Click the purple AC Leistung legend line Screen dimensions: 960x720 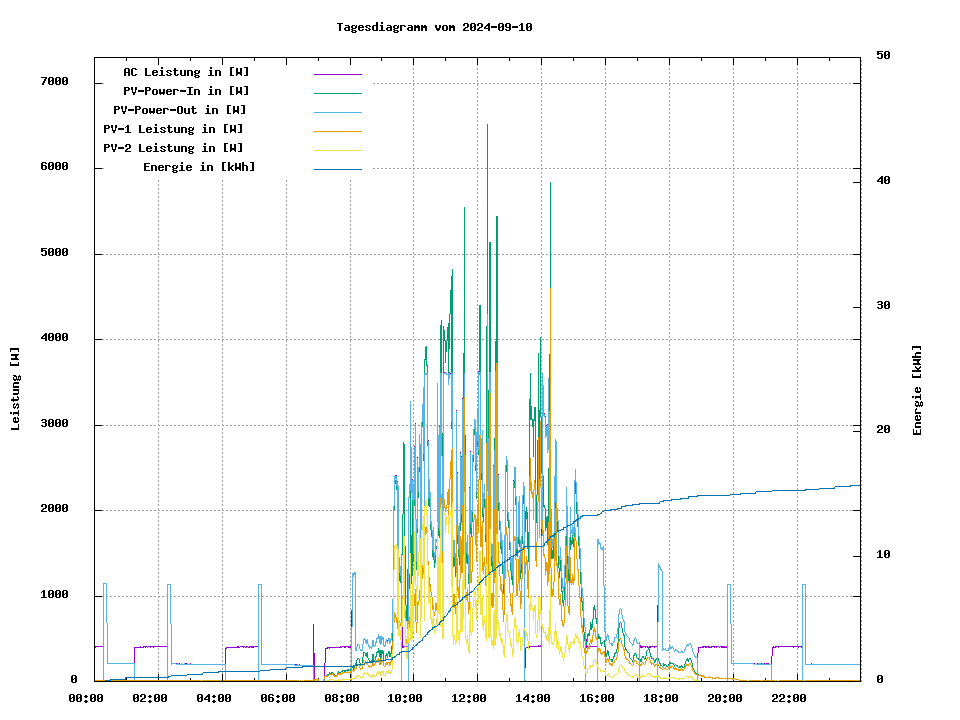[x=337, y=74]
